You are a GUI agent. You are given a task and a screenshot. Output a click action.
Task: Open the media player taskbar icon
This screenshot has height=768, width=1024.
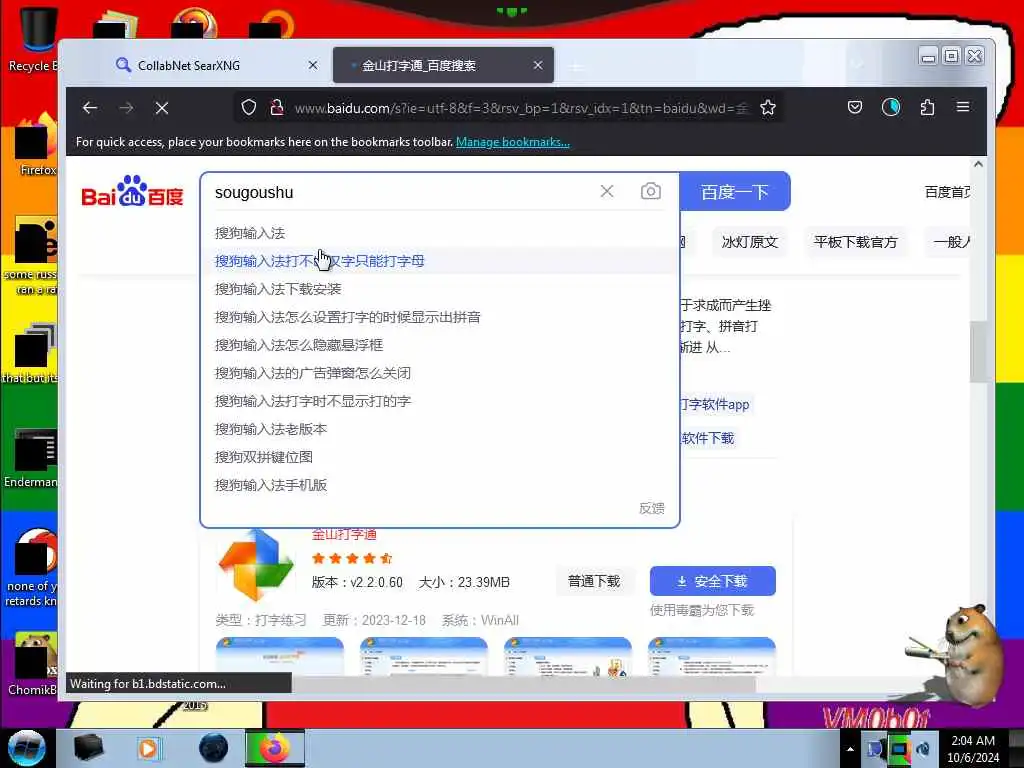pyautogui.click(x=148, y=748)
